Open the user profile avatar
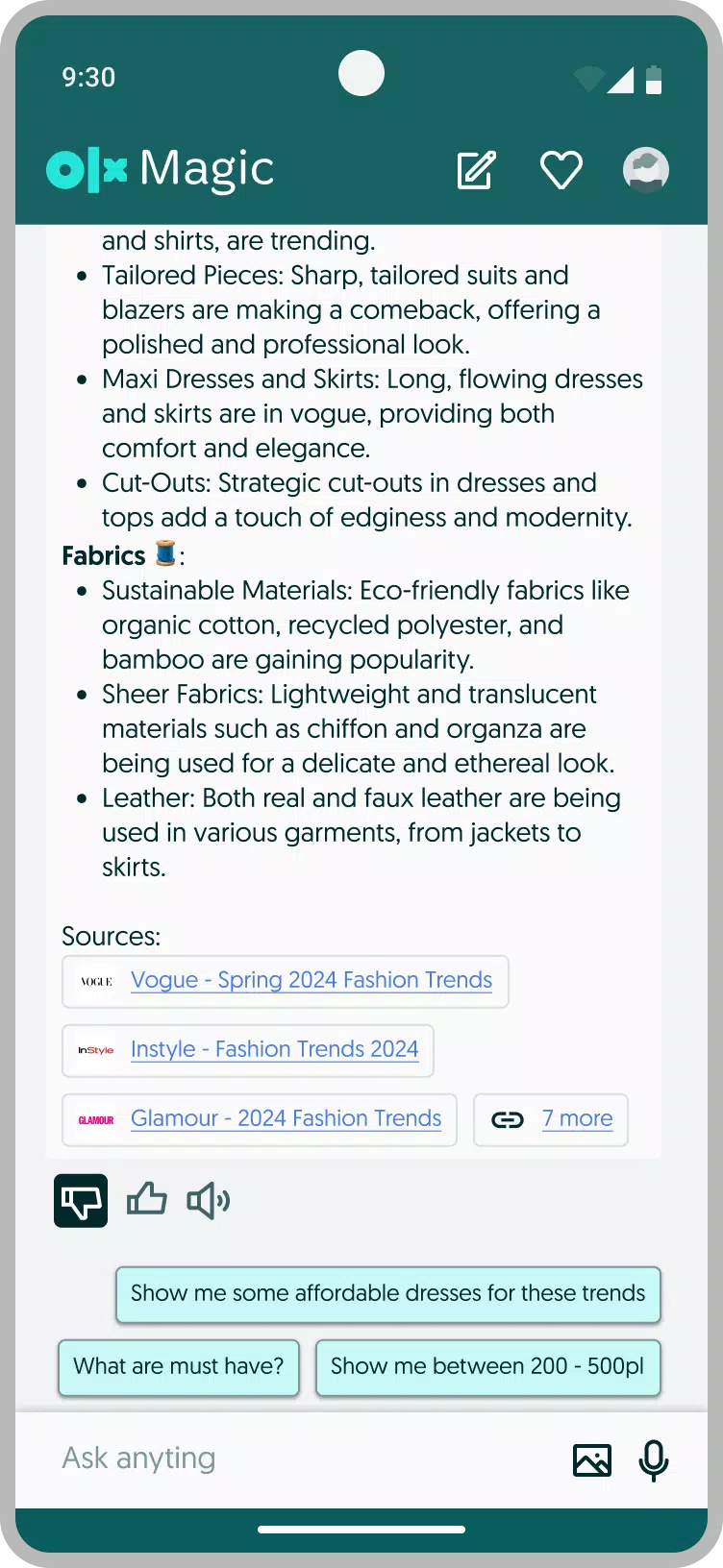This screenshot has width=723, height=1568. [646, 170]
